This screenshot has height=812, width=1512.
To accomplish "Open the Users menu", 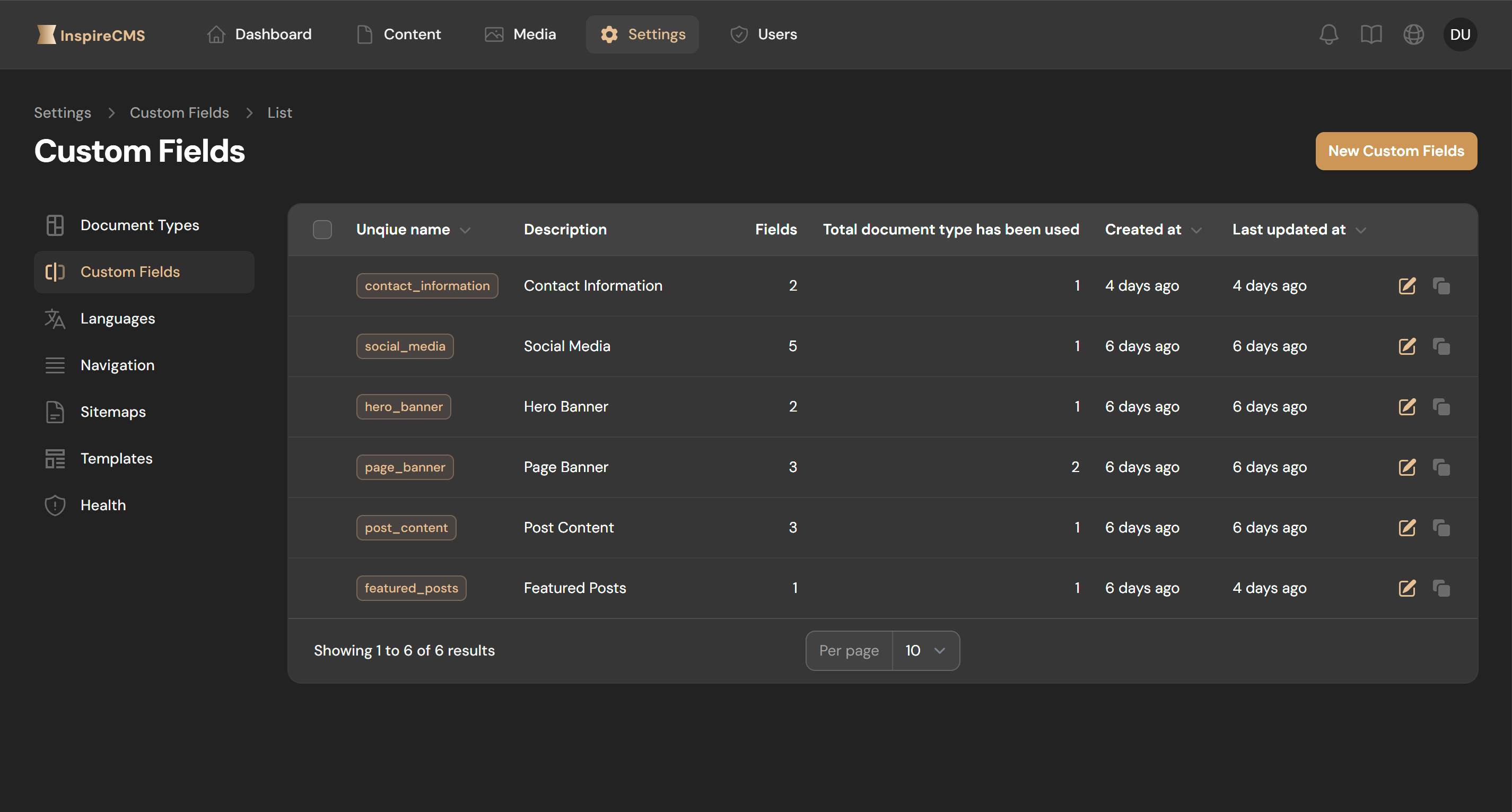I will point(764,34).
